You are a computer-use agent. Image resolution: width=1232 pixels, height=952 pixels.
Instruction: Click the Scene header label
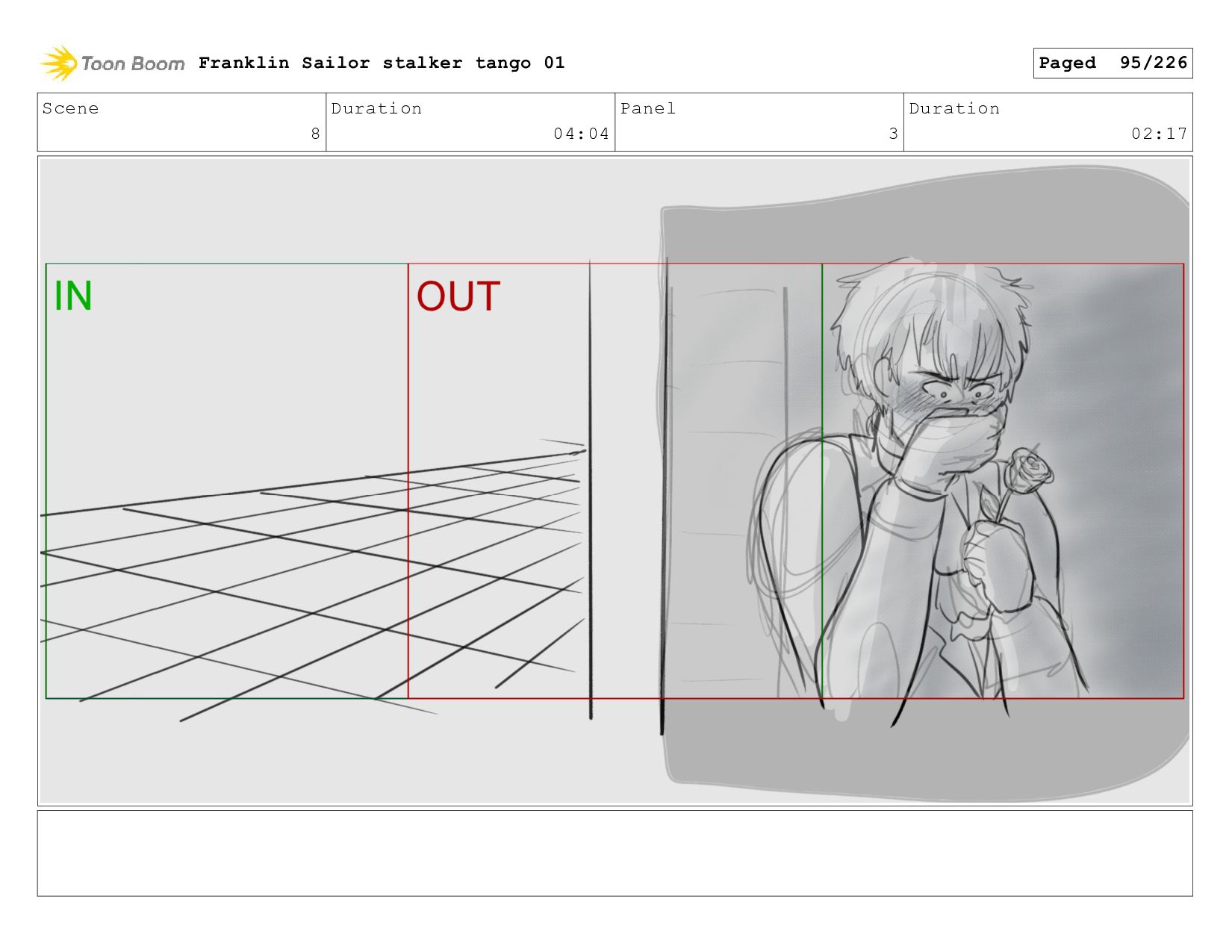click(x=70, y=108)
